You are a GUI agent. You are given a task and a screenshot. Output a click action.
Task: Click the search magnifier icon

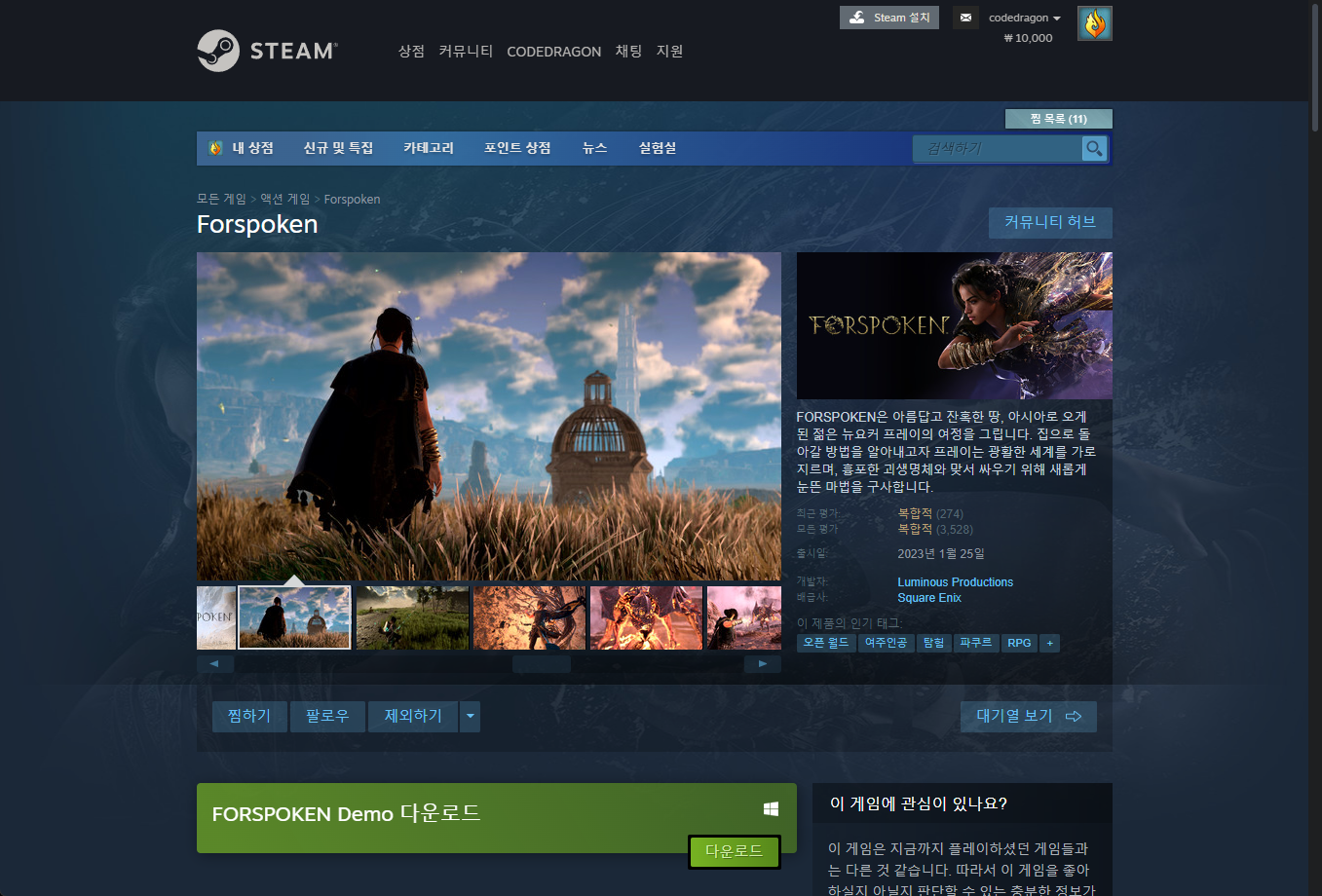point(1094,148)
